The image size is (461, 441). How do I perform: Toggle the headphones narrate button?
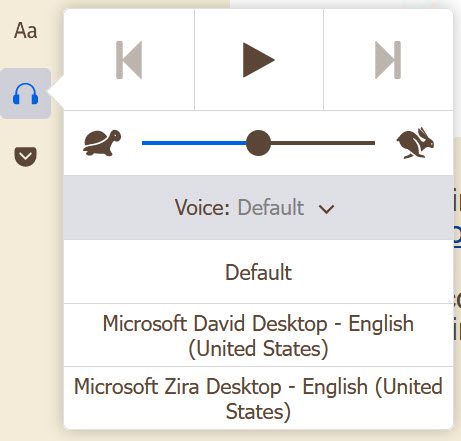(x=25, y=93)
